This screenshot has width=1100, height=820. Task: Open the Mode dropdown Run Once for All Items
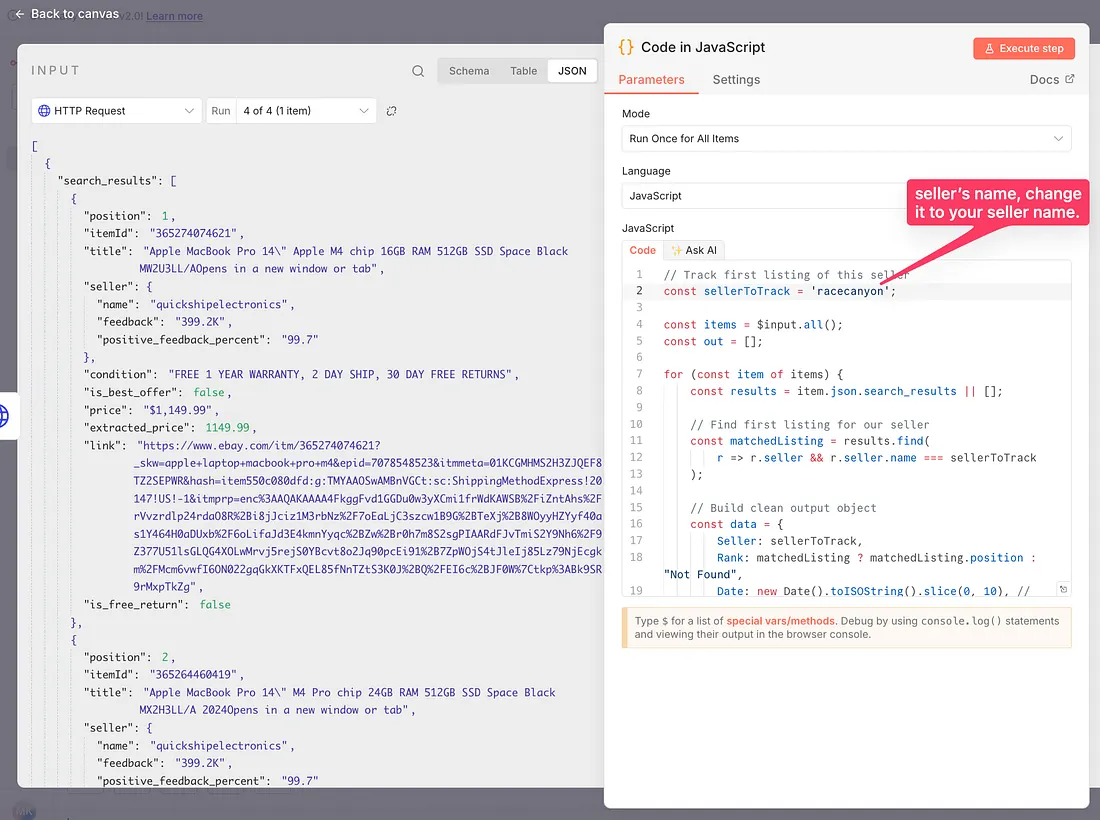tap(846, 138)
